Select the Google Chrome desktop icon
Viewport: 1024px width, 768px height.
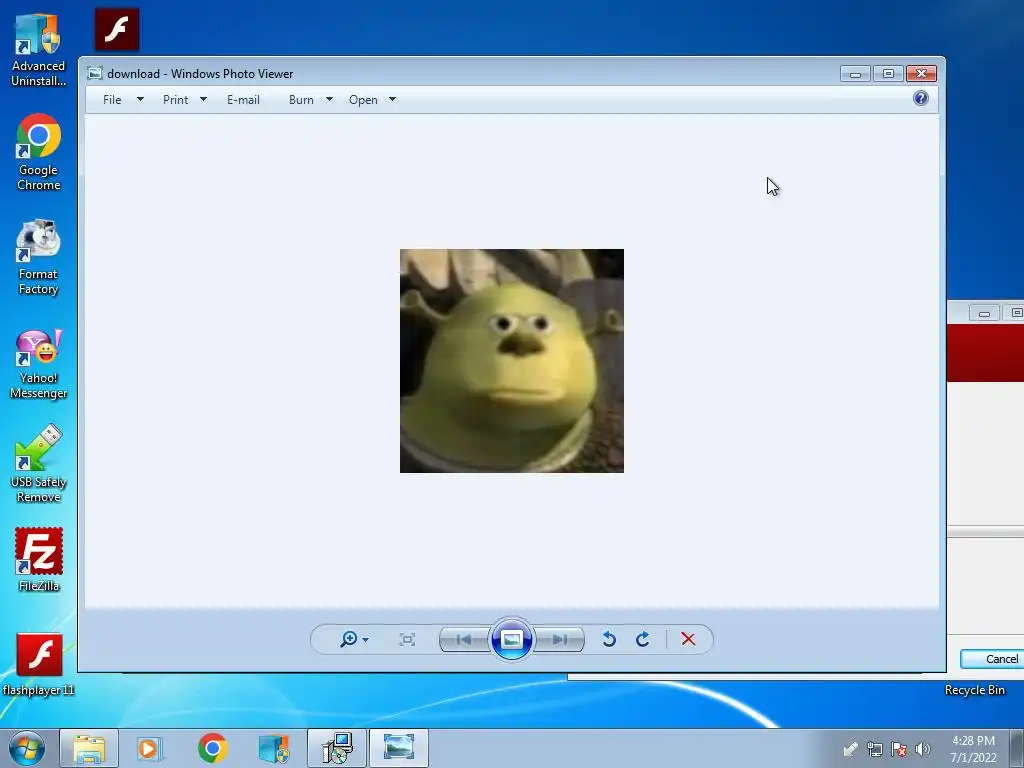coord(39,153)
